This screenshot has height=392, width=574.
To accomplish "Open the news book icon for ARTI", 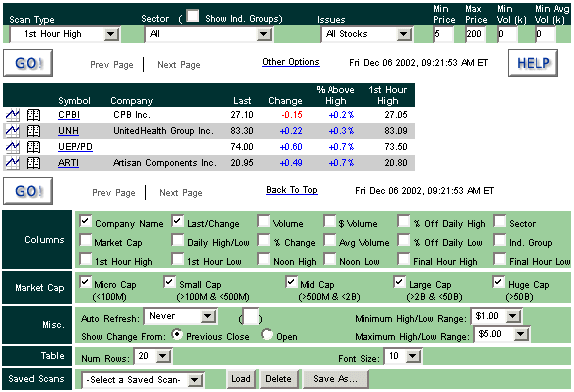I will (x=33, y=163).
